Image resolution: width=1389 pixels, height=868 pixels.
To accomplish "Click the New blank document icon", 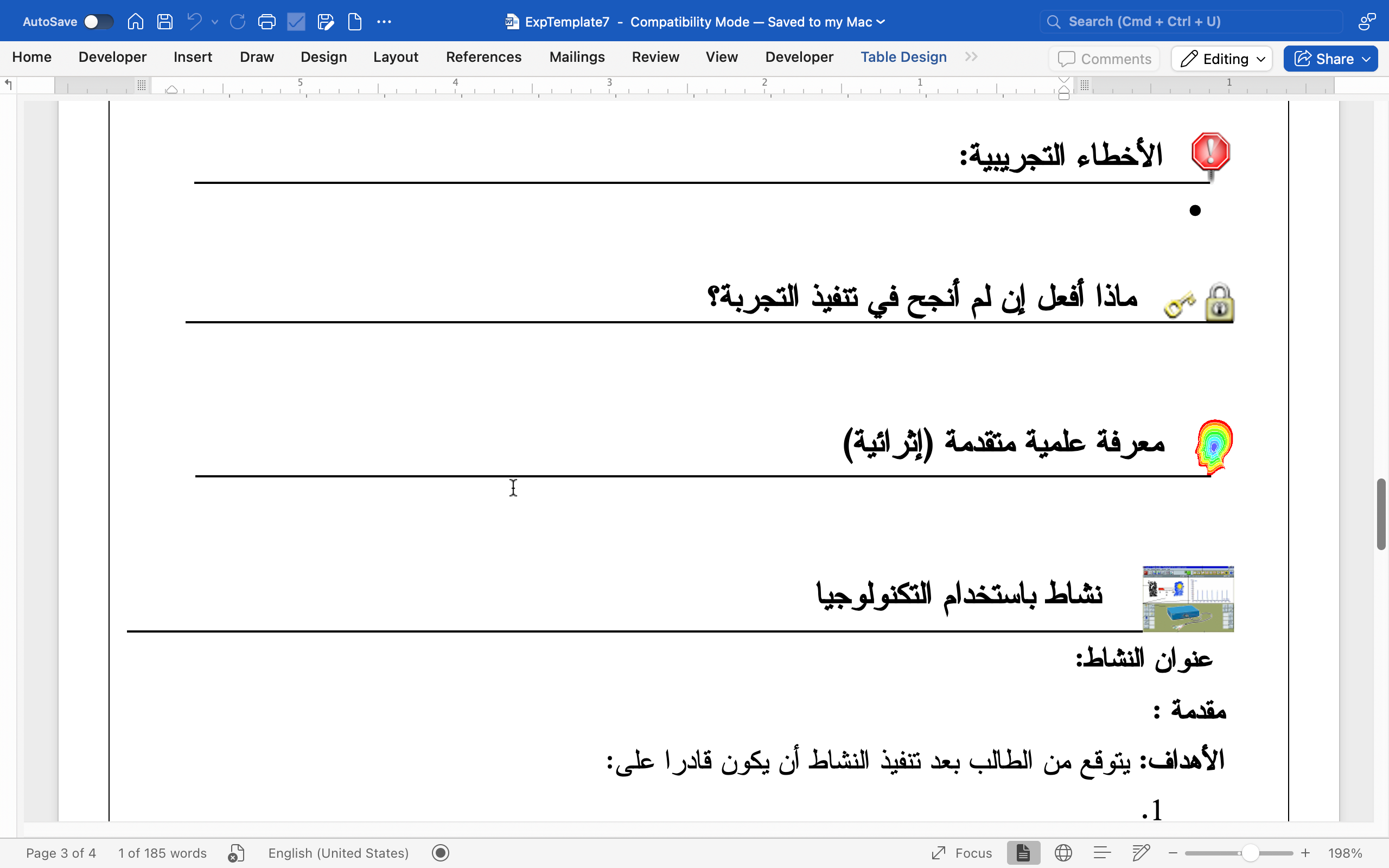I will click(x=355, y=22).
